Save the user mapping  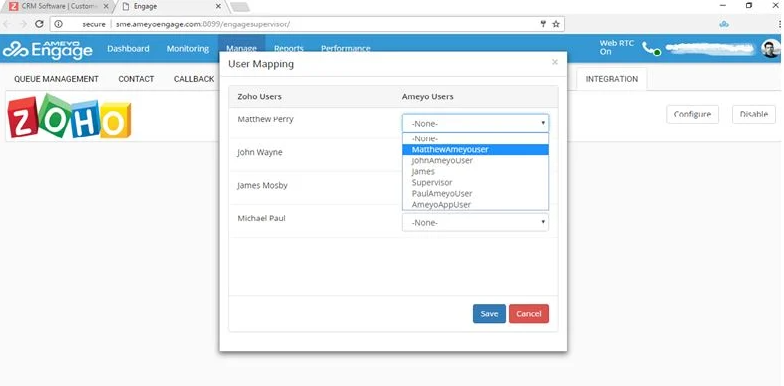pyautogui.click(x=489, y=314)
